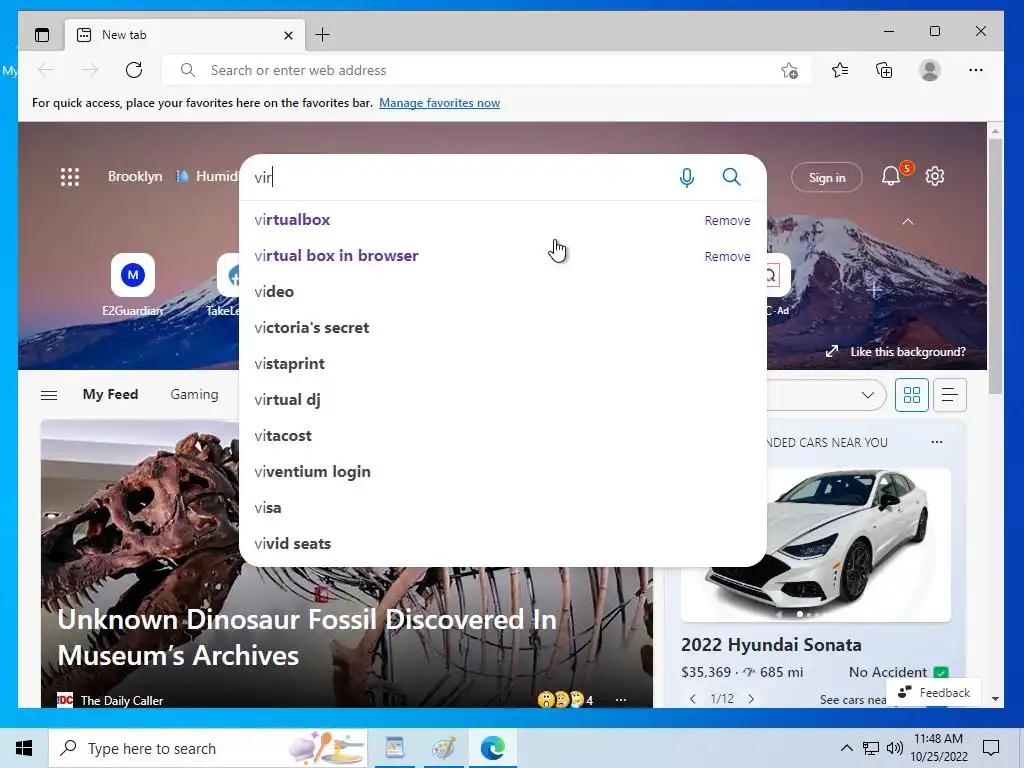Viewport: 1024px width, 768px height.
Task: Select victoria's secret suggestion
Action: (x=503, y=327)
